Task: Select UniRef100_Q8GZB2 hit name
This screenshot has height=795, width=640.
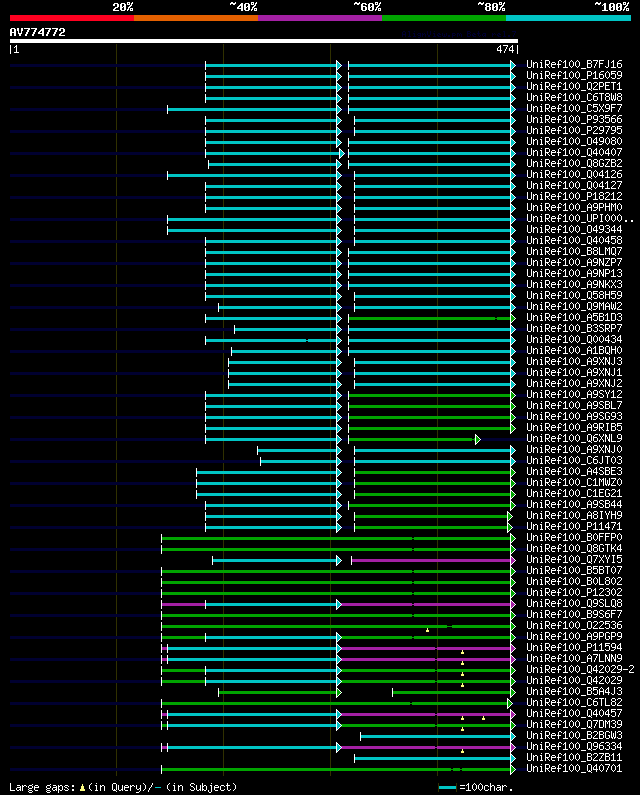Action: coord(574,163)
